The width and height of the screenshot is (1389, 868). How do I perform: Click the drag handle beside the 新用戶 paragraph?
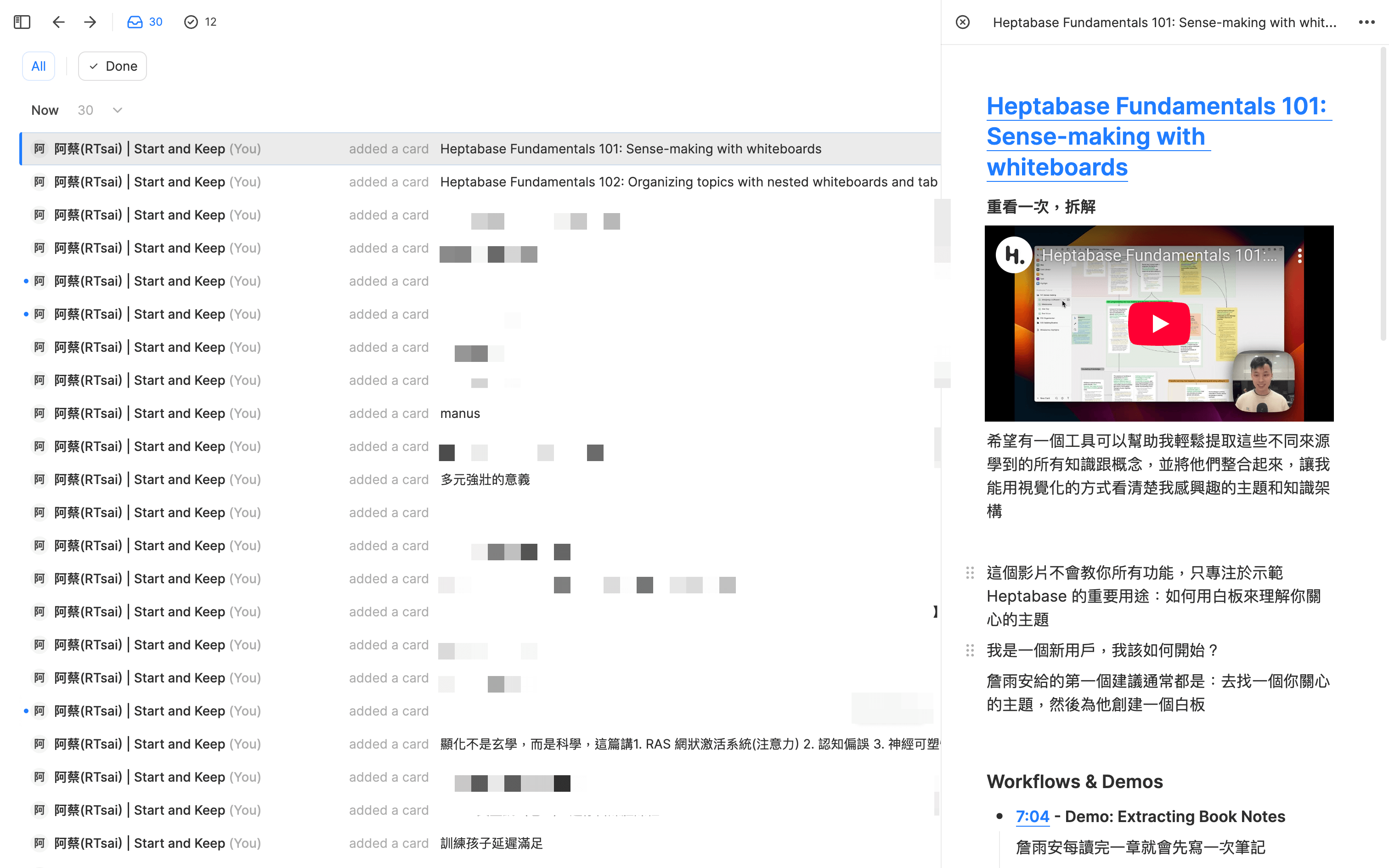971,650
